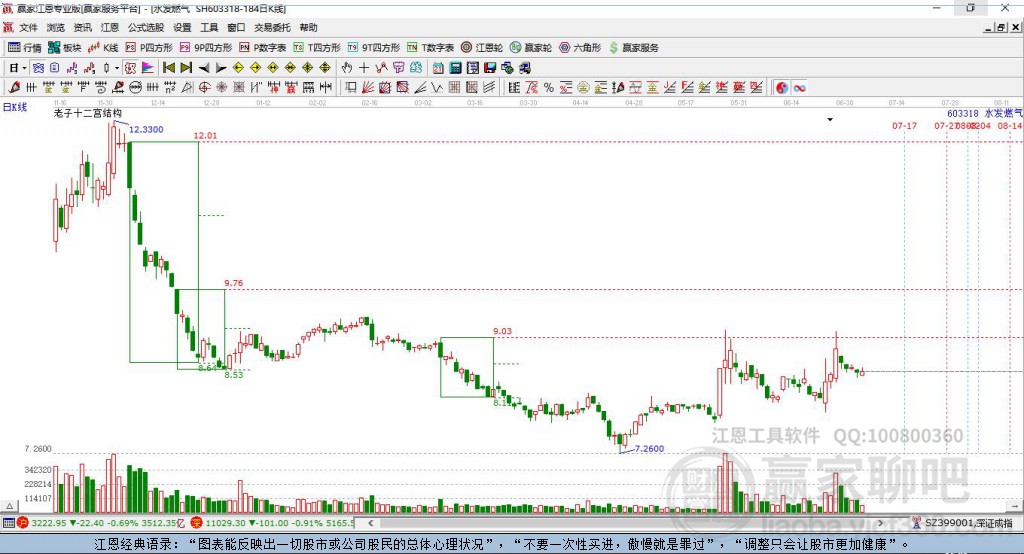Click the 603318 stock code label
This screenshot has width=1024, height=554.
point(963,114)
